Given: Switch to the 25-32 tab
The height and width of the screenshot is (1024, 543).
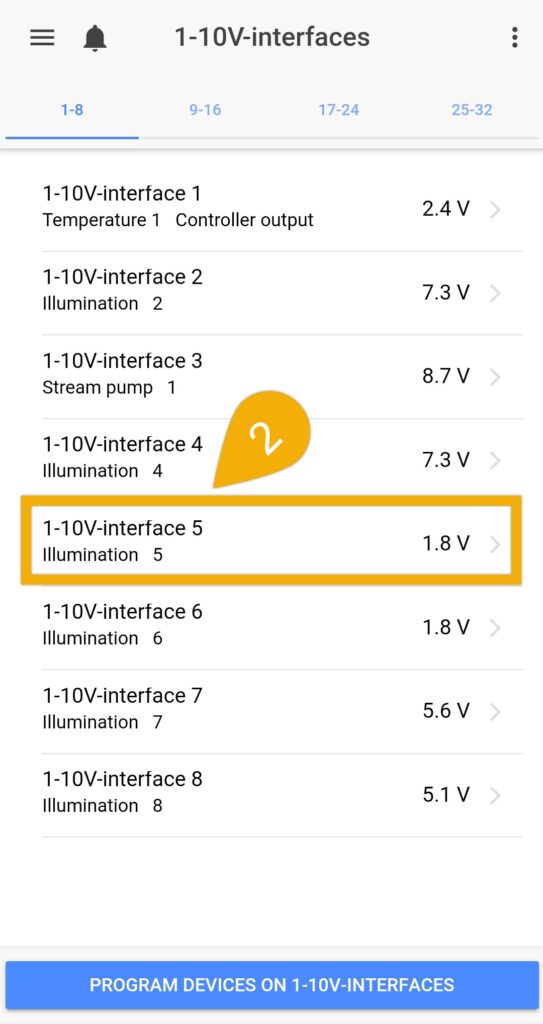Looking at the screenshot, I should click(472, 110).
